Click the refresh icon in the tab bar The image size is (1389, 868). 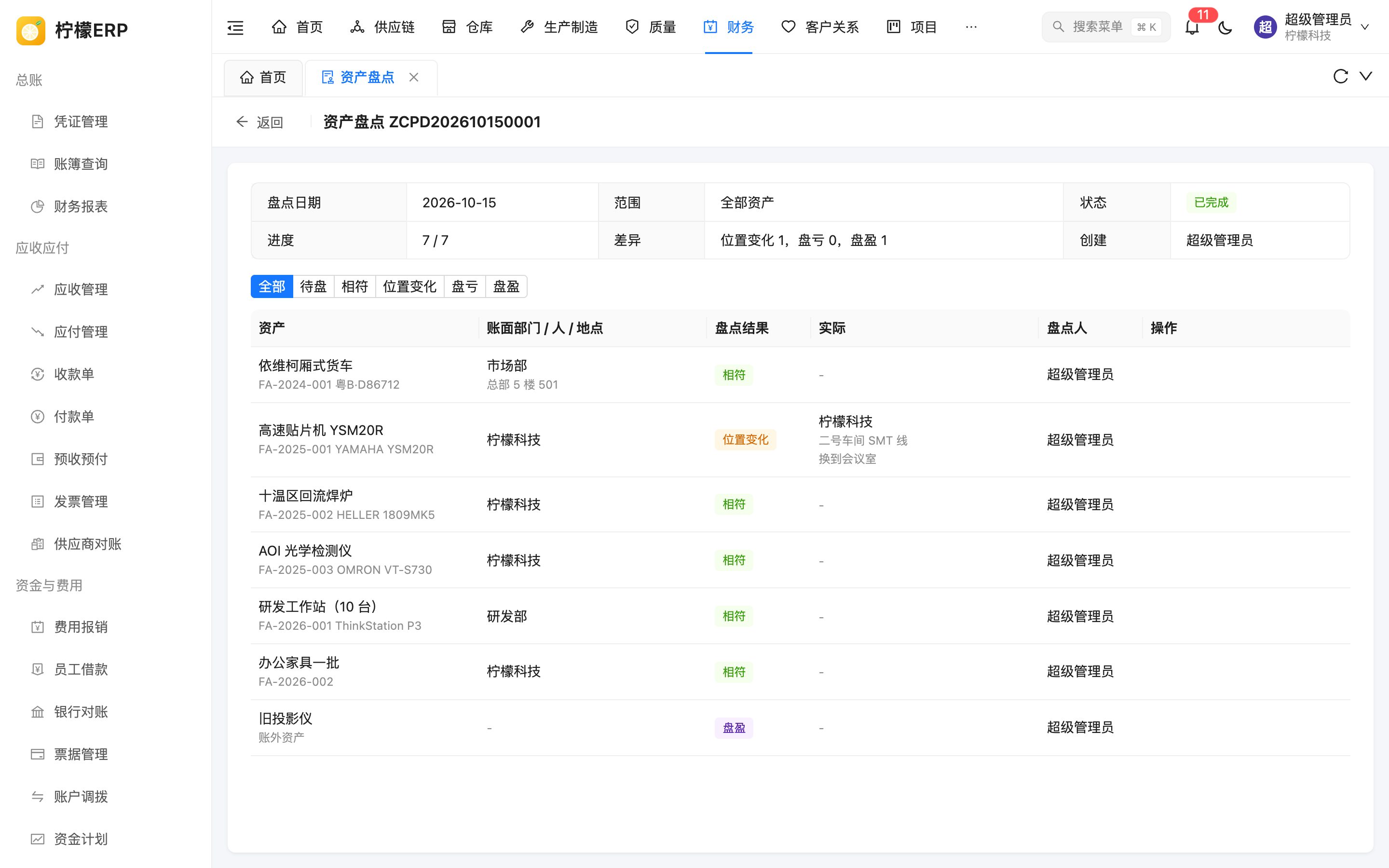pyautogui.click(x=1340, y=76)
